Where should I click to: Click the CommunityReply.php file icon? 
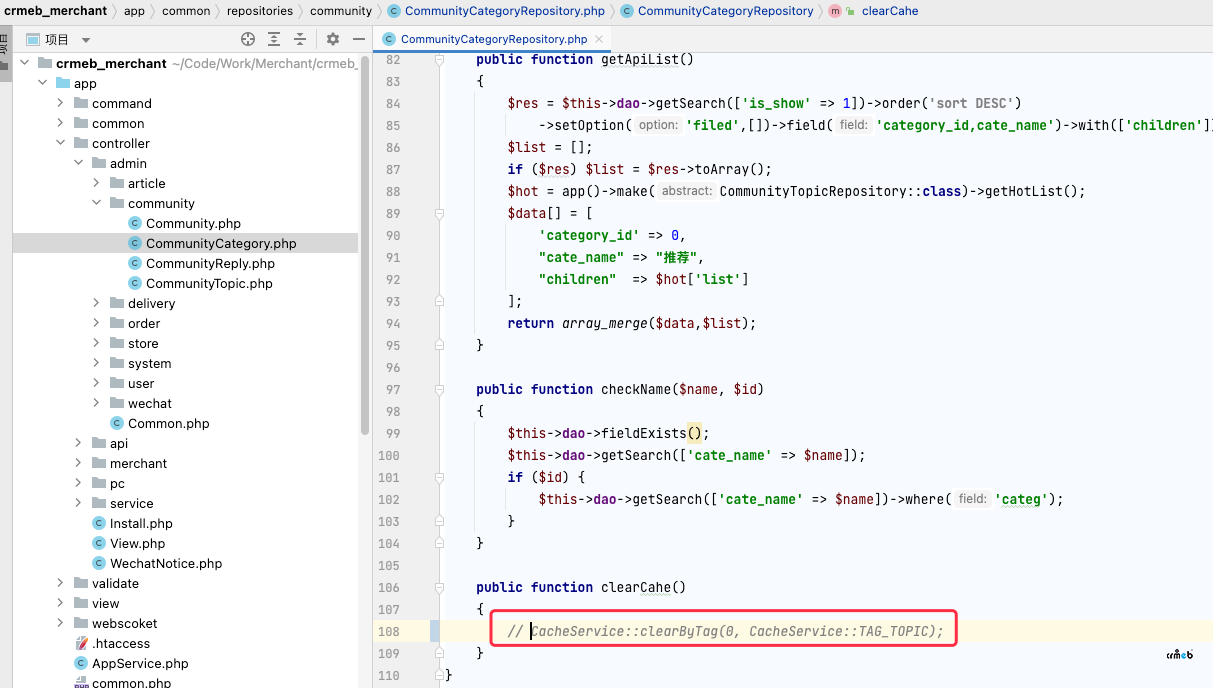pos(135,263)
